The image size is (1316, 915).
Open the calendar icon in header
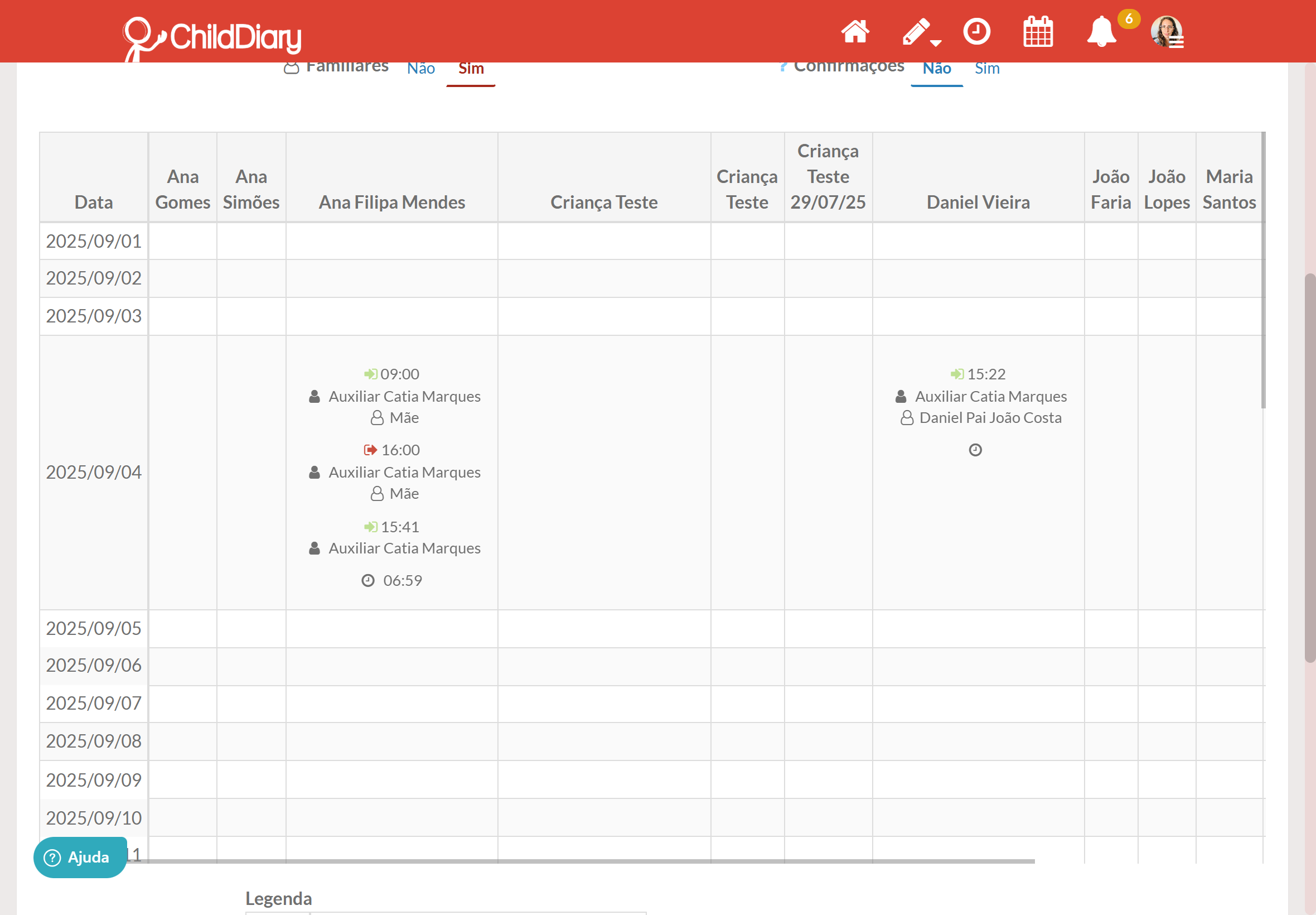1038,32
